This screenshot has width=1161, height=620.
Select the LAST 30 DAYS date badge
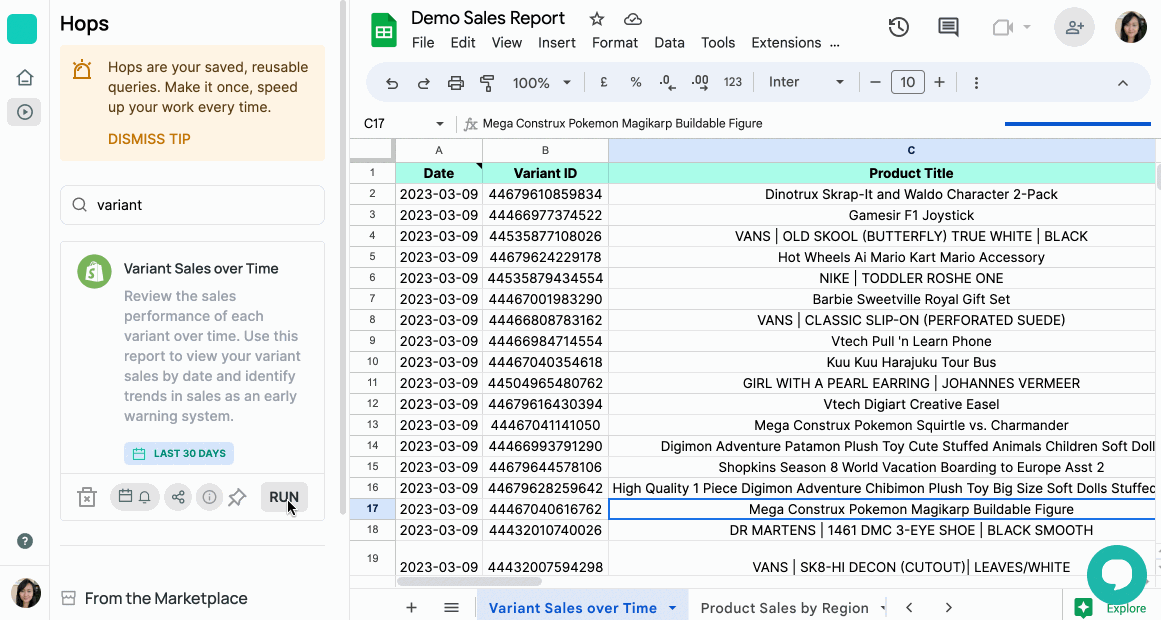[x=178, y=453]
